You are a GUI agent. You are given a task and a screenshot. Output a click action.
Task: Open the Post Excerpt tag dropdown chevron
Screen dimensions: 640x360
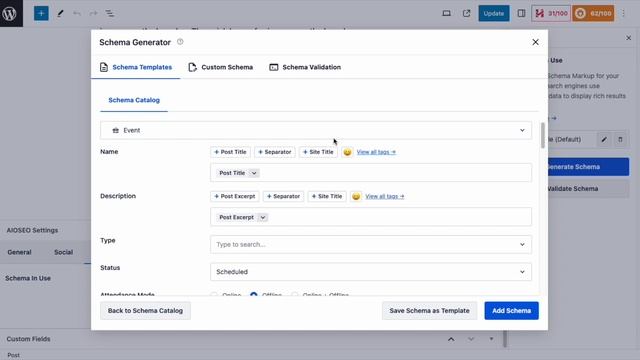263,218
